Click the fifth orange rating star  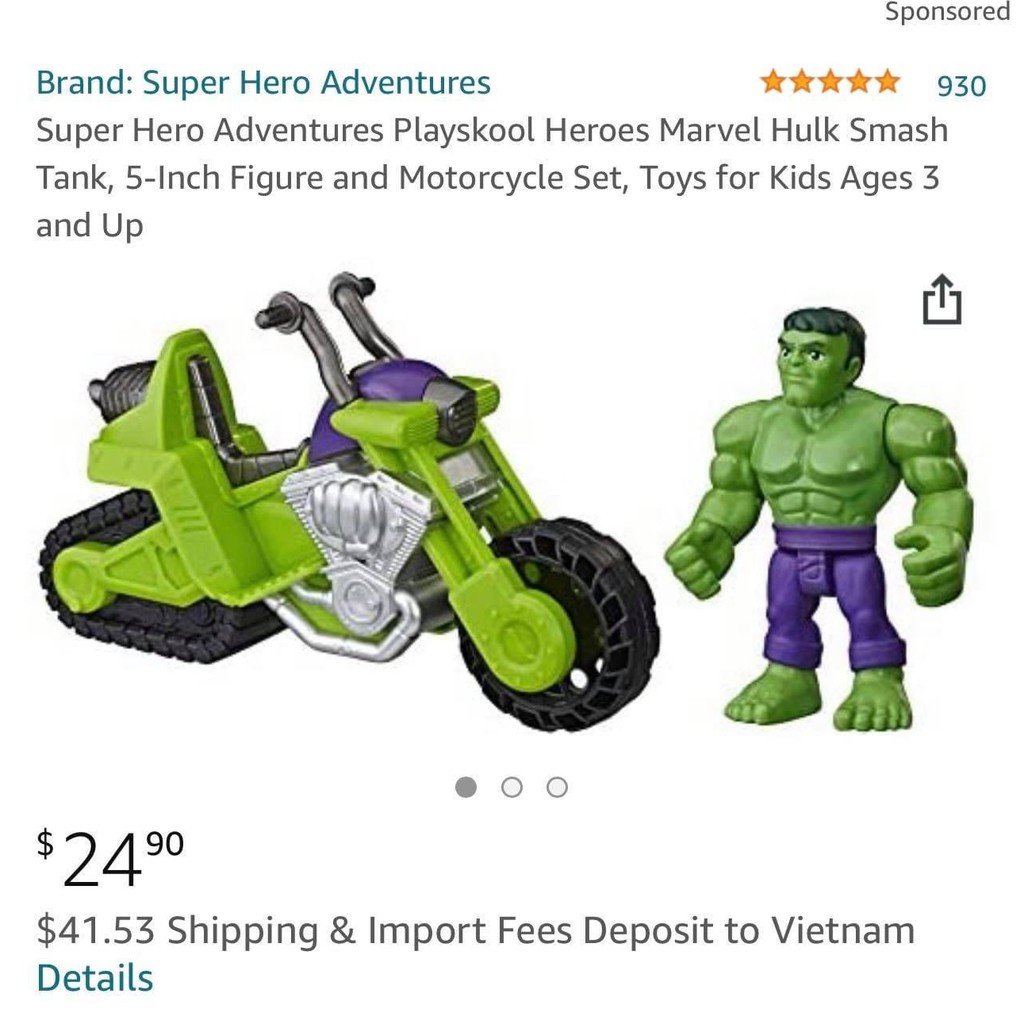click(890, 79)
